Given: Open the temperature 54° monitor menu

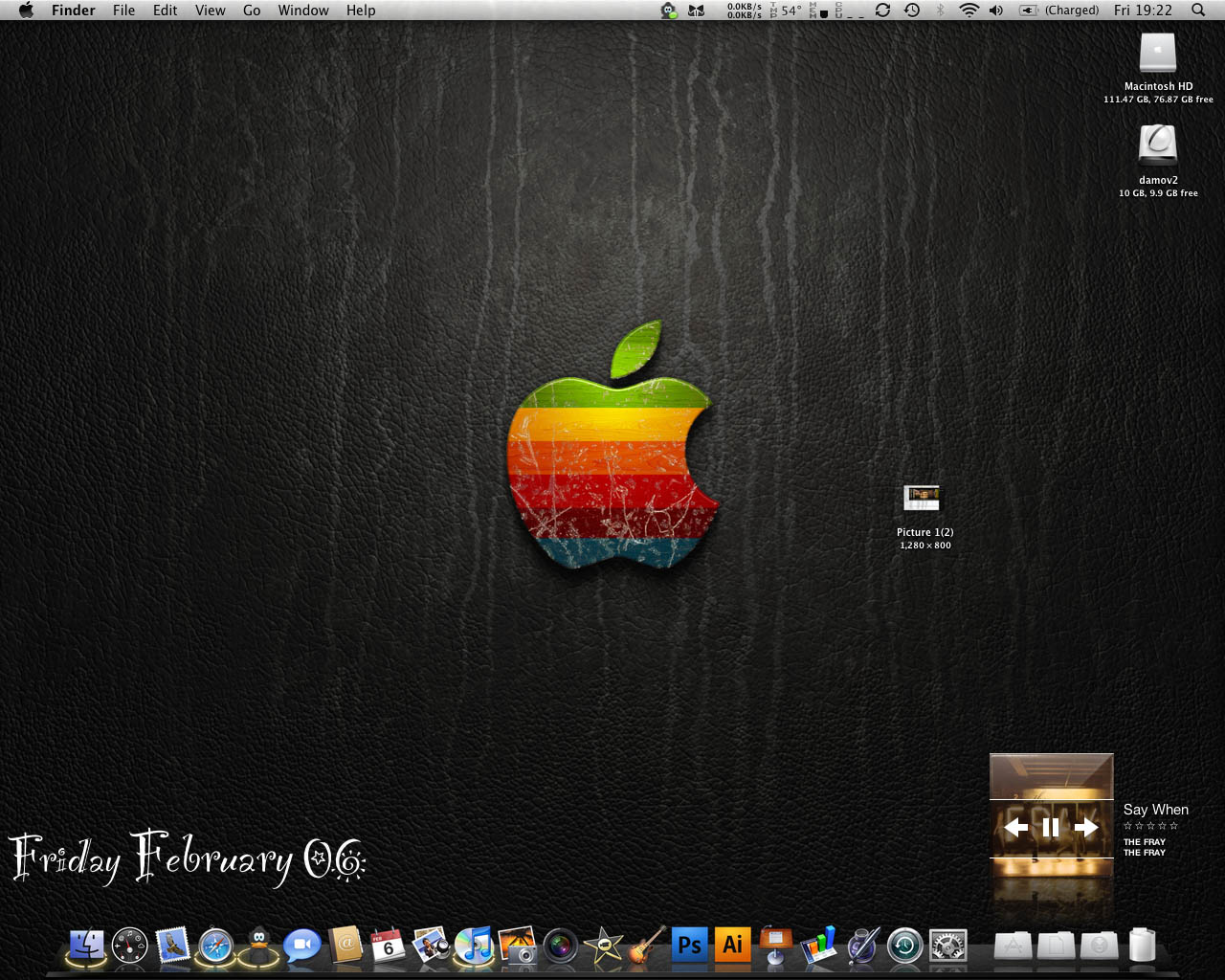Looking at the screenshot, I should pos(786,11).
